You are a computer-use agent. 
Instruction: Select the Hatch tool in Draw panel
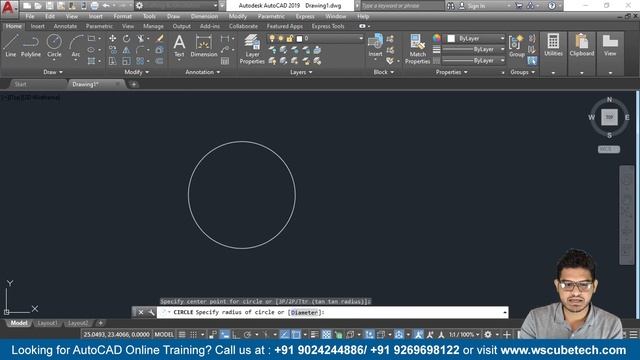pos(91,61)
